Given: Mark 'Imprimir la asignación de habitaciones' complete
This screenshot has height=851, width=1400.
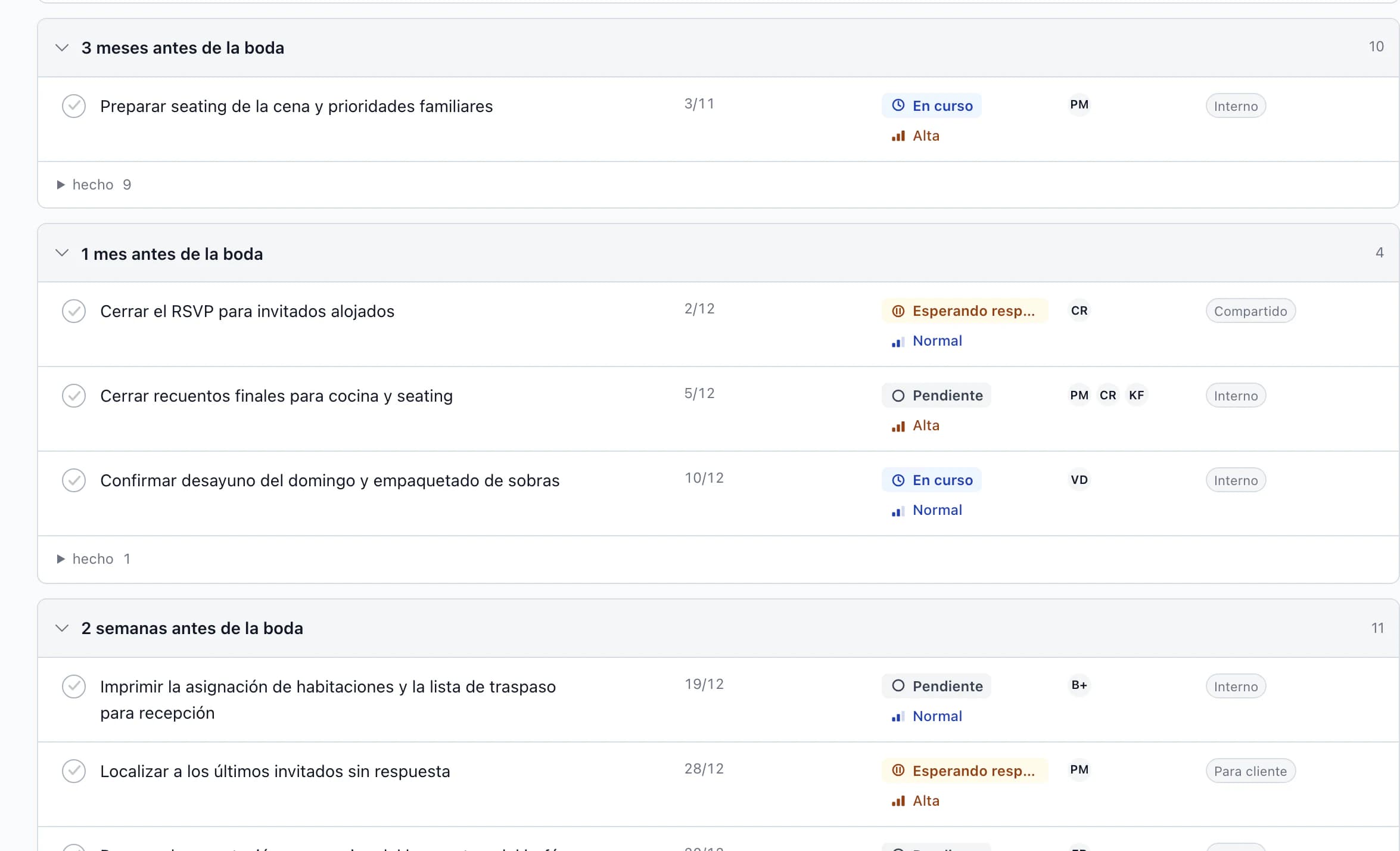Looking at the screenshot, I should tap(74, 687).
